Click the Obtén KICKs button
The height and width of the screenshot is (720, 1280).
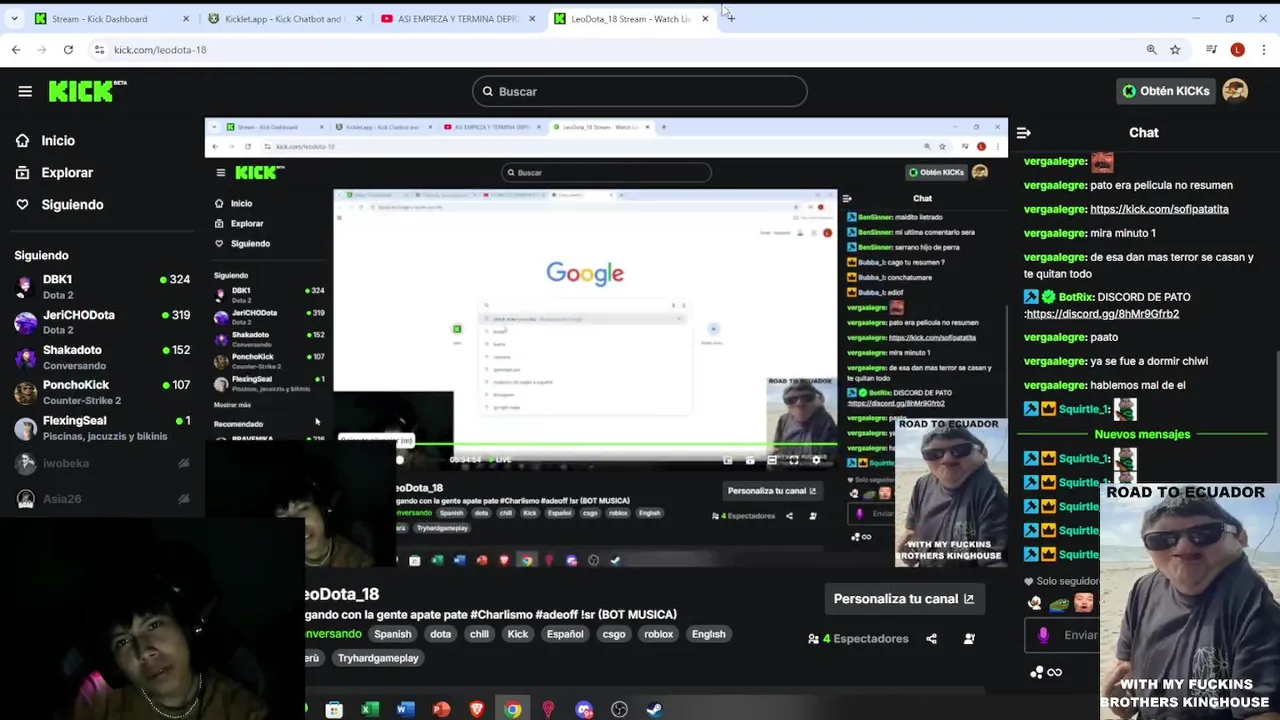(1165, 91)
